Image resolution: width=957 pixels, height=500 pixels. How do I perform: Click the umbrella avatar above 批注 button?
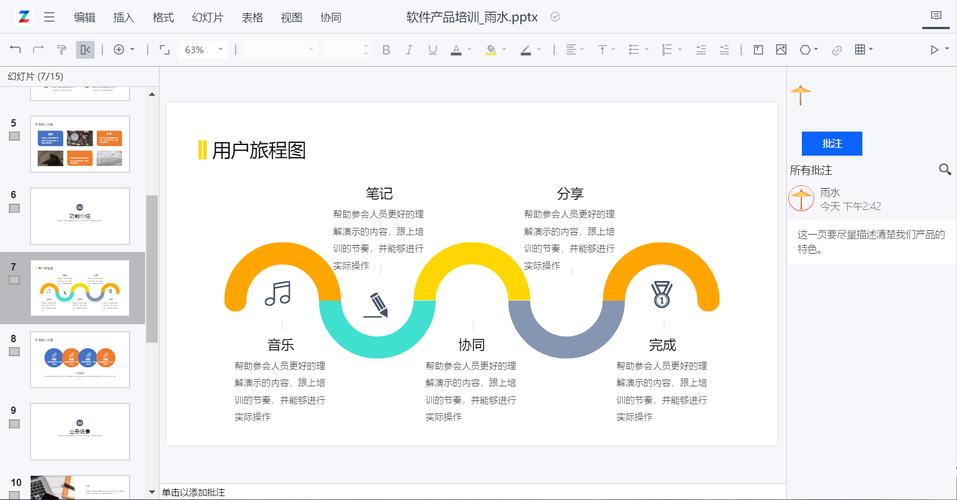[800, 95]
